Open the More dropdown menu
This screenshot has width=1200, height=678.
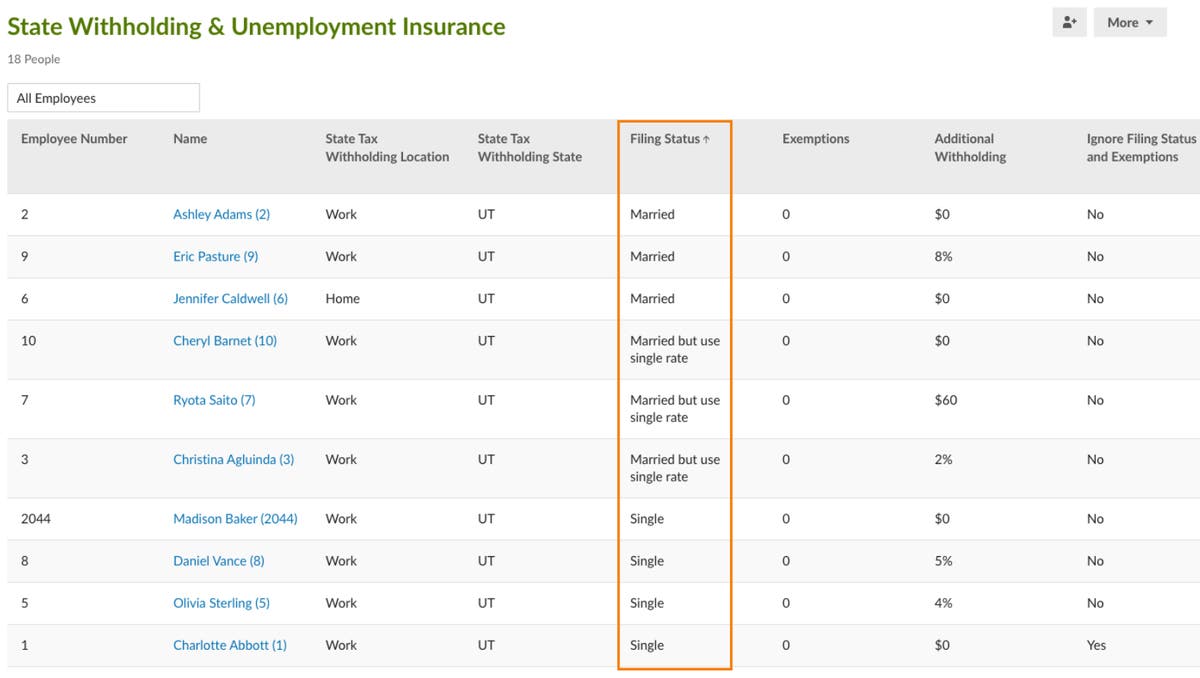coord(1129,22)
